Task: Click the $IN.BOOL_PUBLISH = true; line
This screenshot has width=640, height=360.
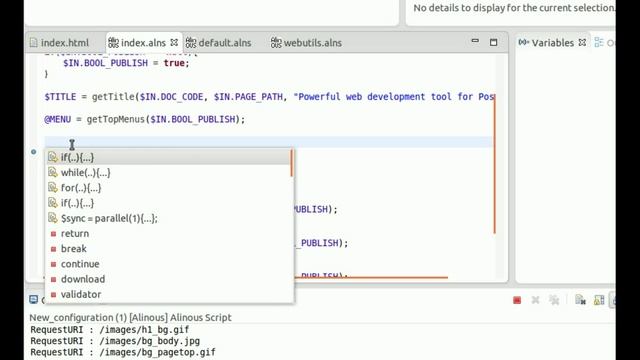Action: coord(126,63)
